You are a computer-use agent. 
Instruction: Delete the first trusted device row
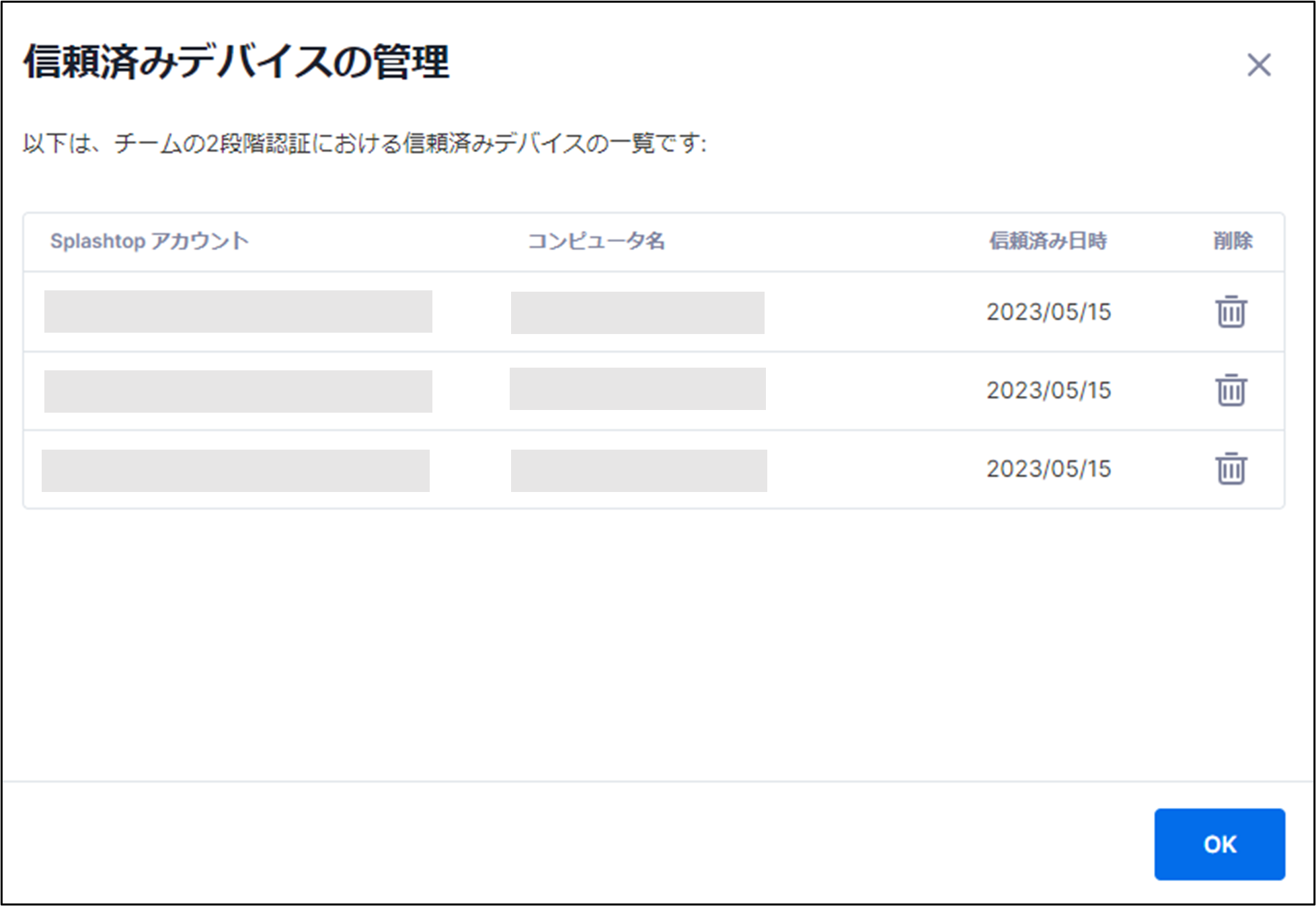point(1231,311)
